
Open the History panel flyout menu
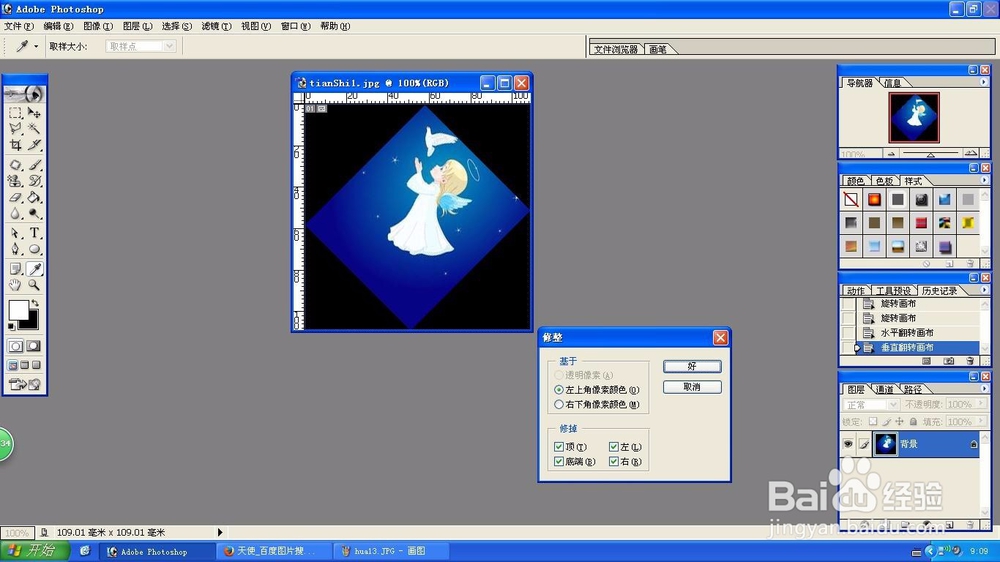(x=983, y=290)
